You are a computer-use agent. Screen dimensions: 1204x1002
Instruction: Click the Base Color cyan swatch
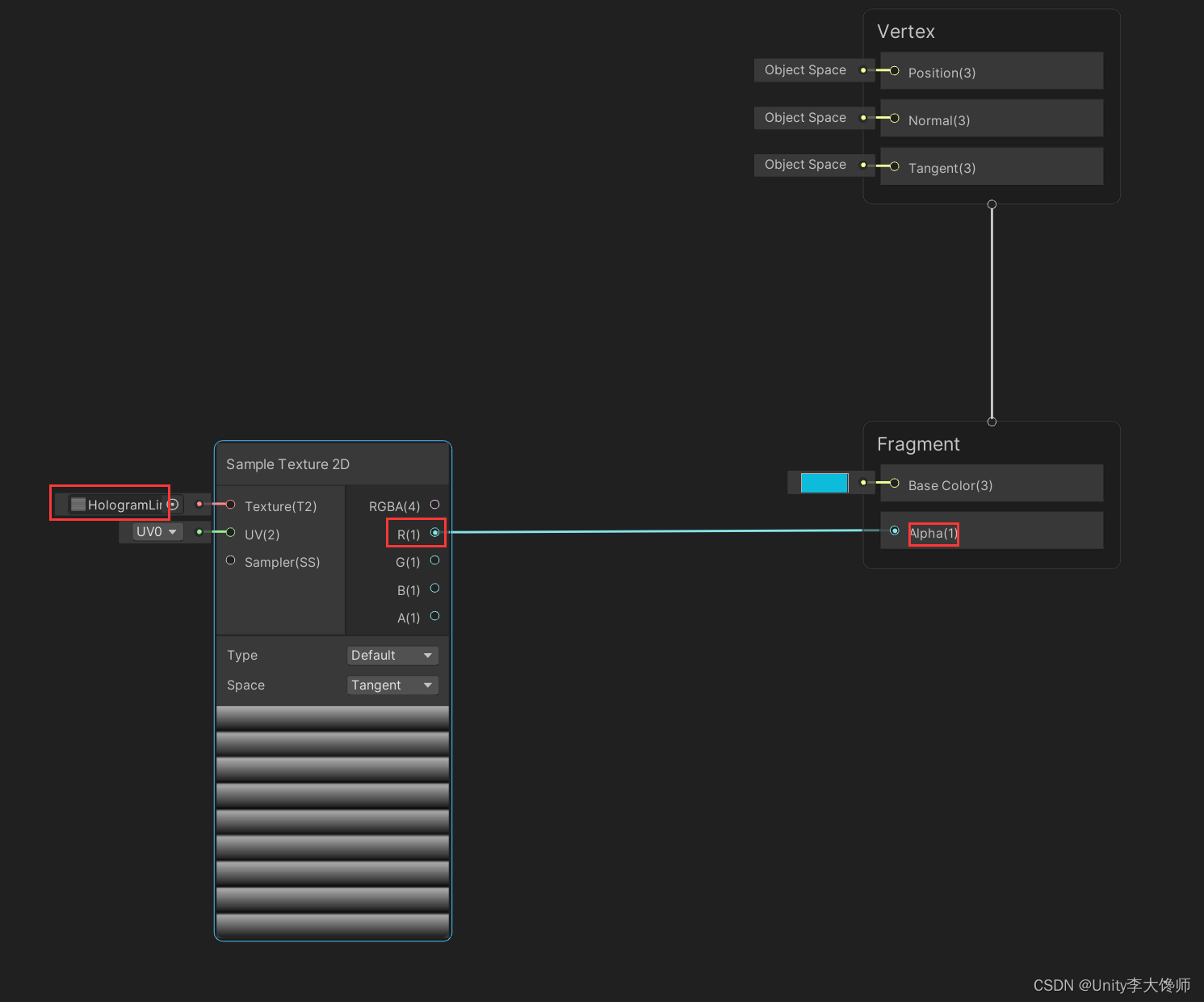click(824, 483)
